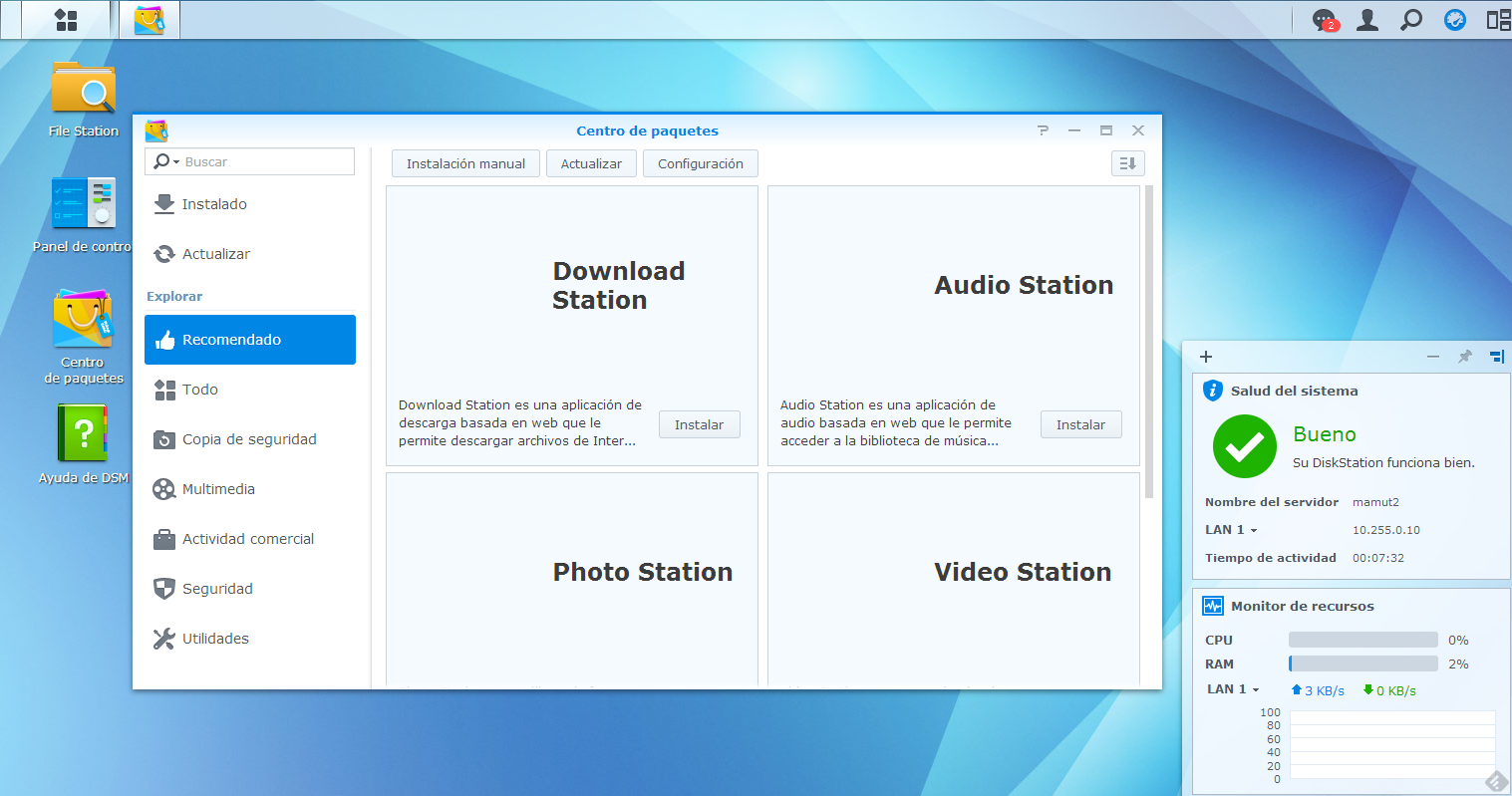Viewport: 1512px width, 796px height.
Task: Click Instalación manual button
Action: click(x=465, y=163)
